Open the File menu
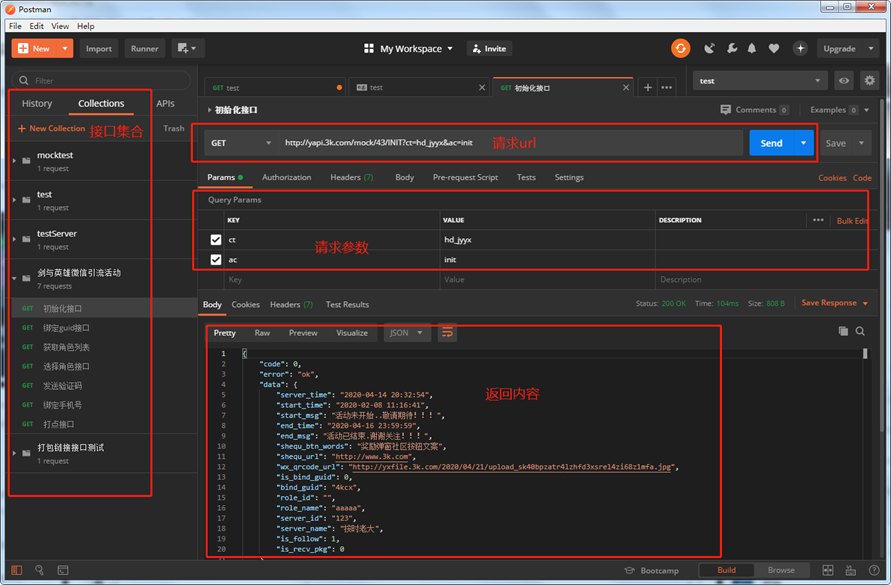The height and width of the screenshot is (585, 891). 15,26
